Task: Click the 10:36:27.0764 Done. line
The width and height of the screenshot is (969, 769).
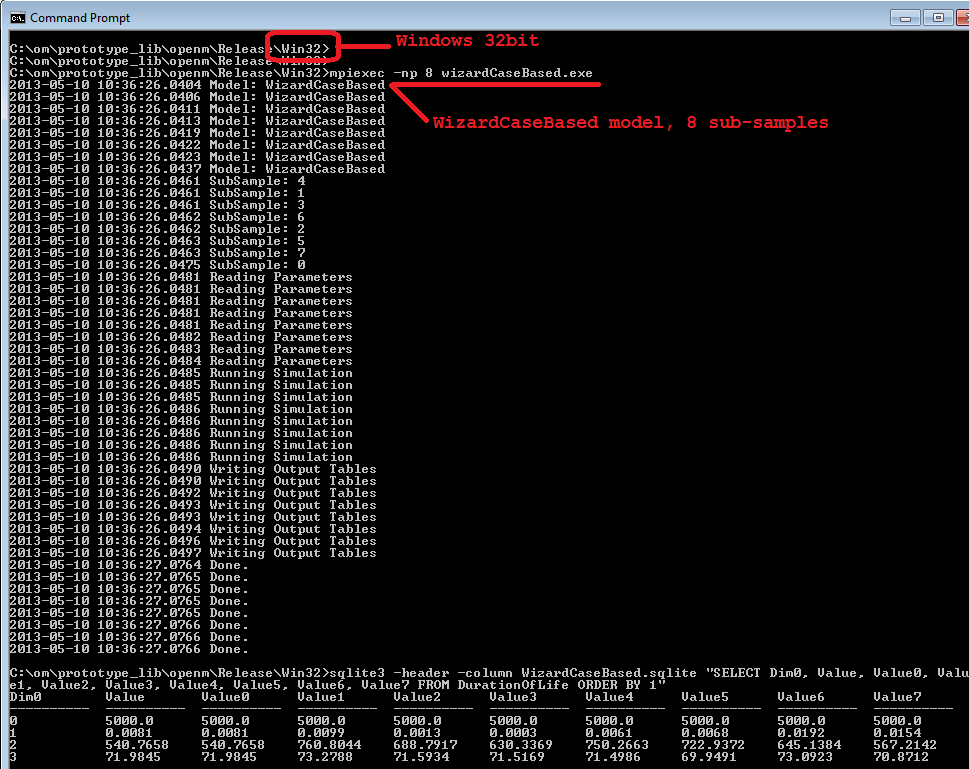Action: pyautogui.click(x=129, y=565)
